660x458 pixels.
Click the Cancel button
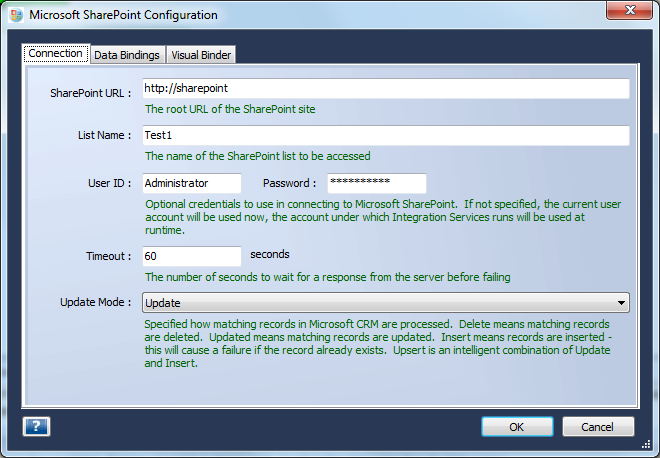click(x=598, y=427)
